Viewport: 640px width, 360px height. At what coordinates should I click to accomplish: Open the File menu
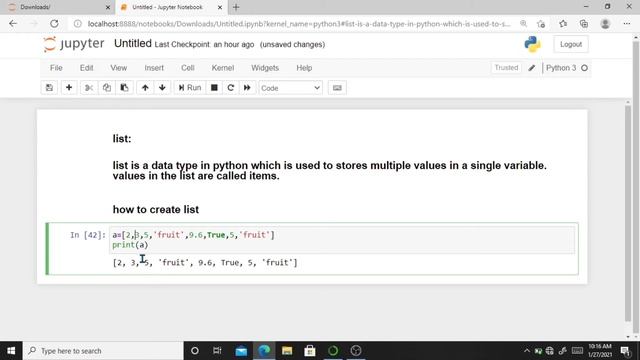click(56, 68)
